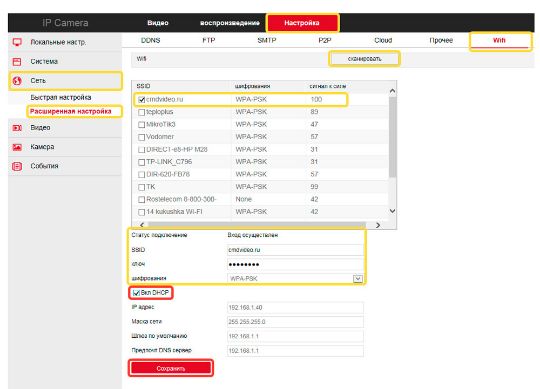Click the IP address field 192.168.1.40

pyautogui.click(x=295, y=307)
